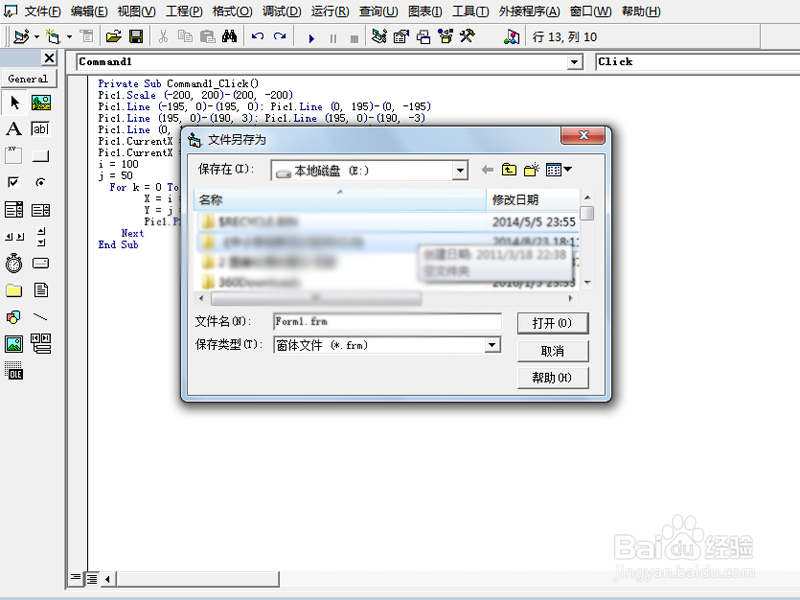Image resolution: width=800 pixels, height=600 pixels.
Task: Switch code window to Full Module View
Action: 92,579
